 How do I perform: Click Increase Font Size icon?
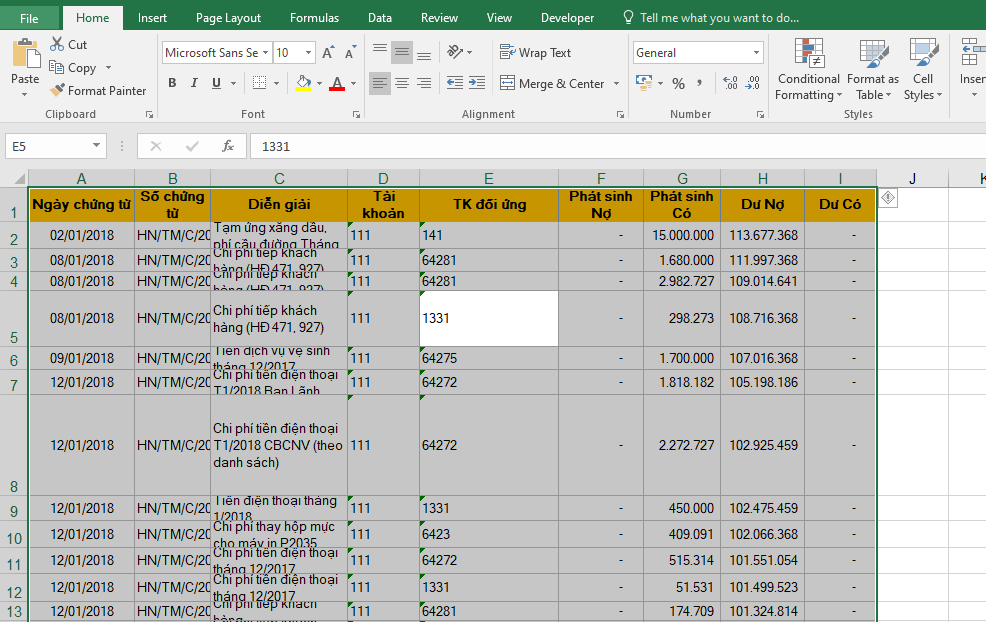click(329, 53)
